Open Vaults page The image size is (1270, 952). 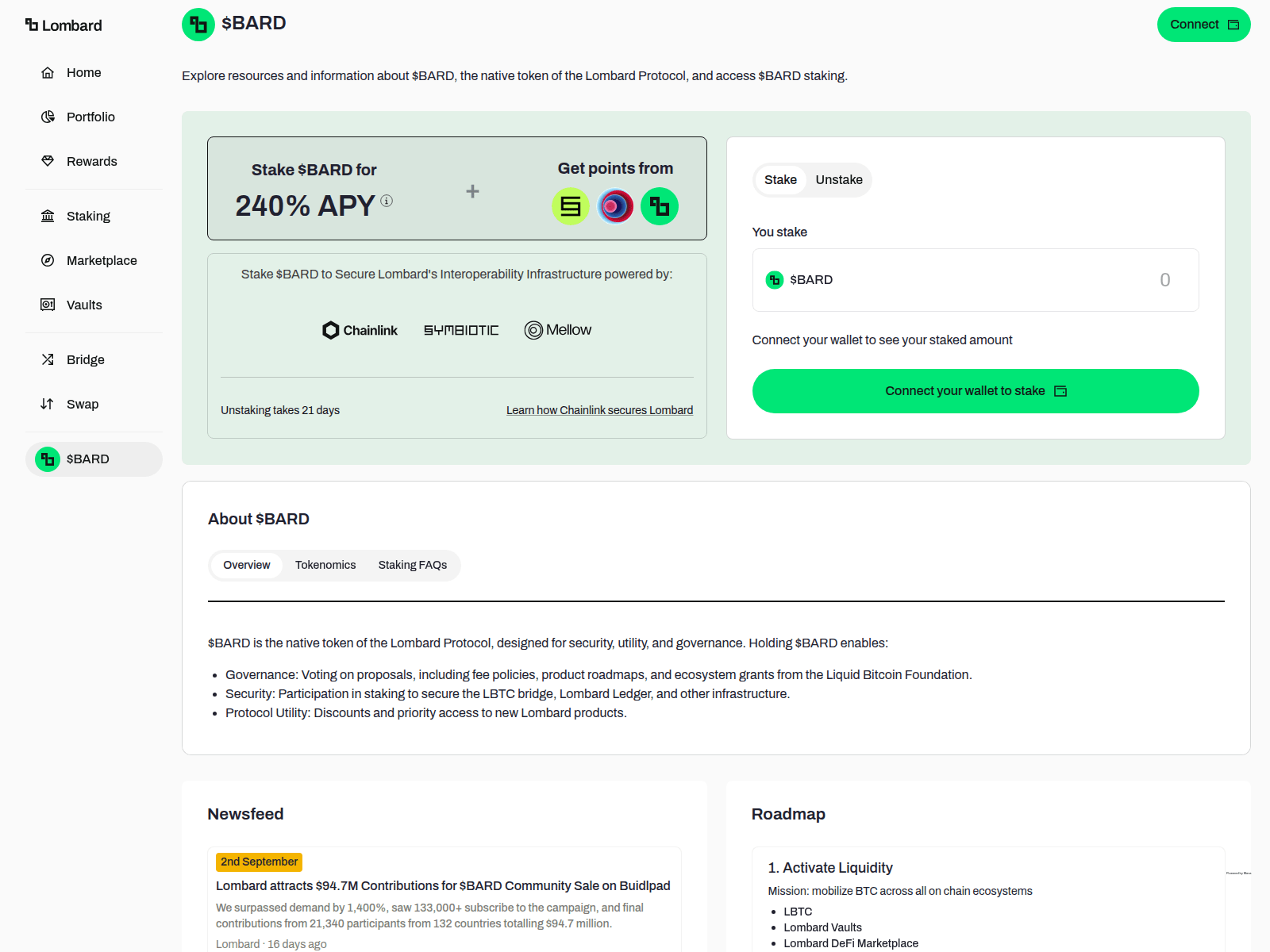click(94, 305)
